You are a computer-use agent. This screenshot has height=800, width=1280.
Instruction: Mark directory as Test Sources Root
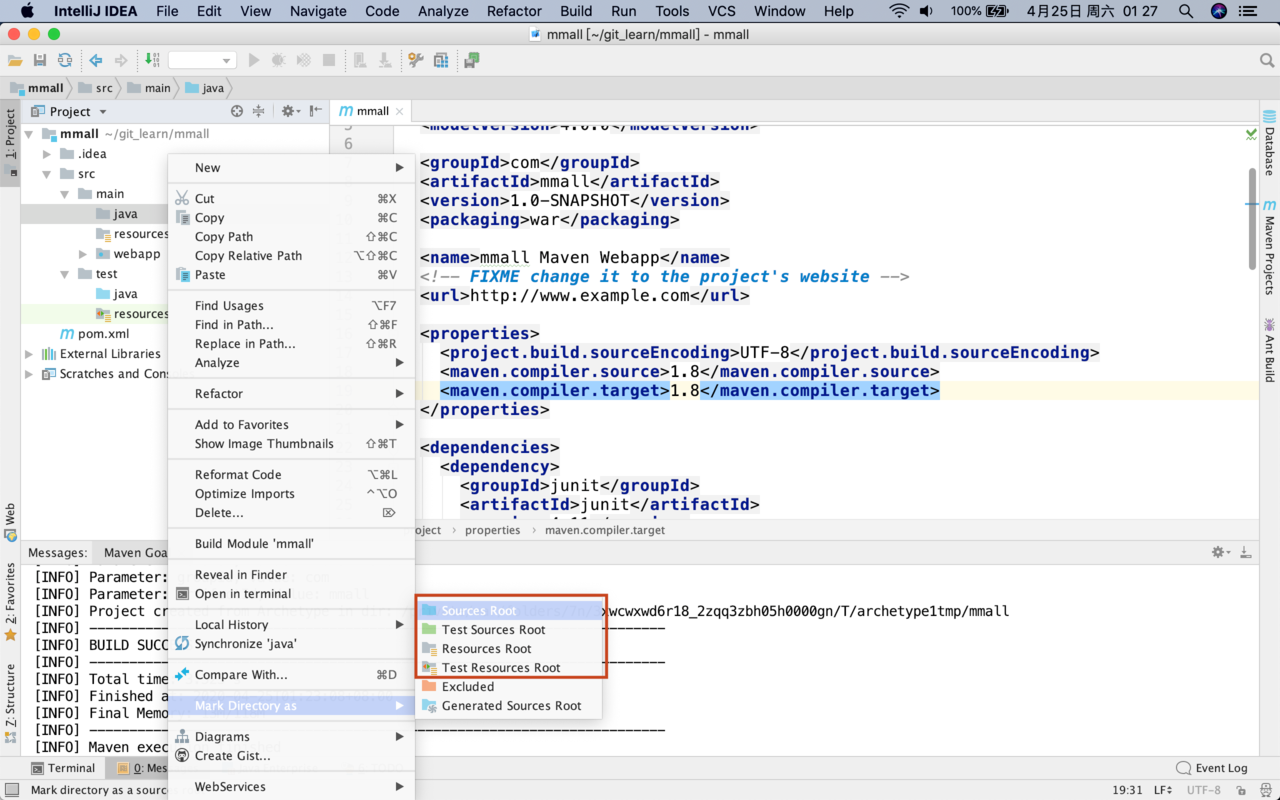click(510, 629)
